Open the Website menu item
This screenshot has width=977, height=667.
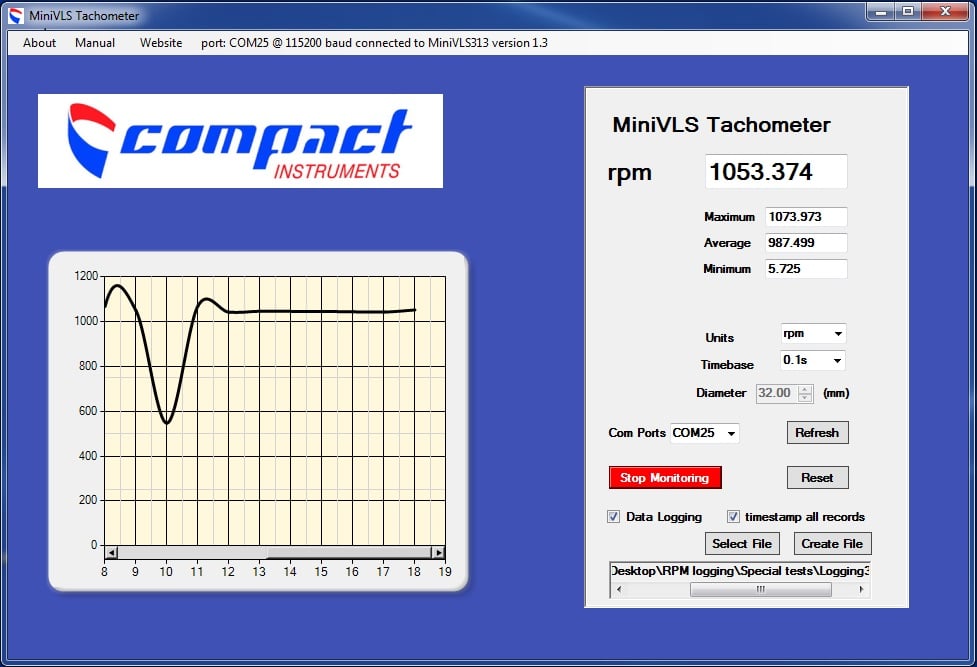[161, 42]
